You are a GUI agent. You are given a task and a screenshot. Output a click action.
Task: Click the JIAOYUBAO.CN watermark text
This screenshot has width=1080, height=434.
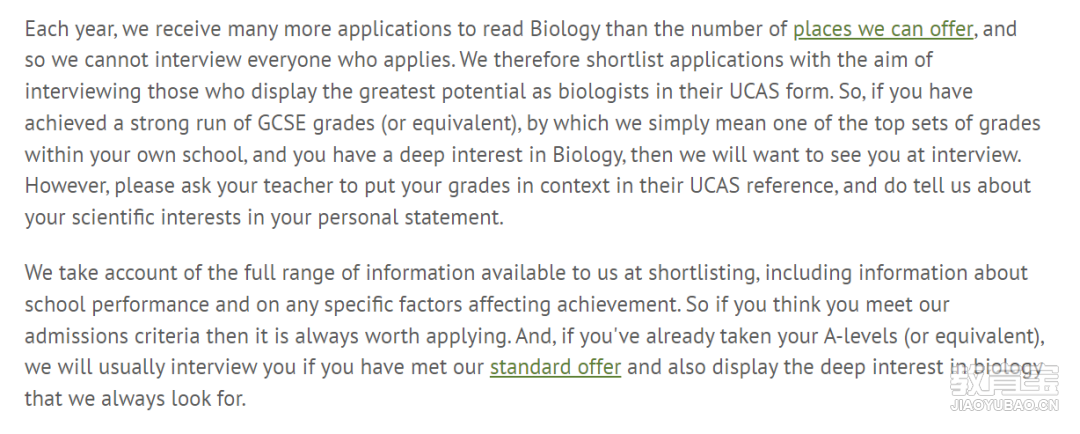tap(1004, 405)
